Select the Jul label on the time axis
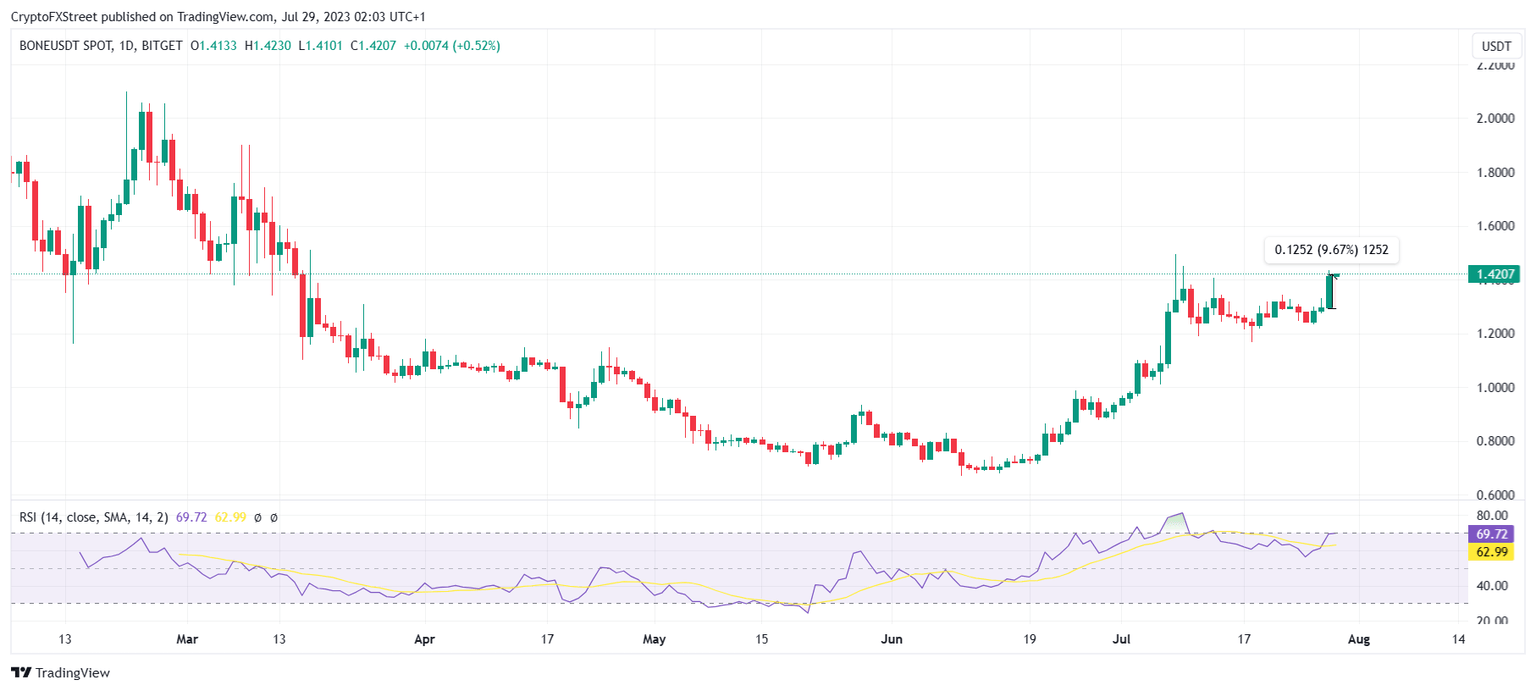 (x=1122, y=639)
